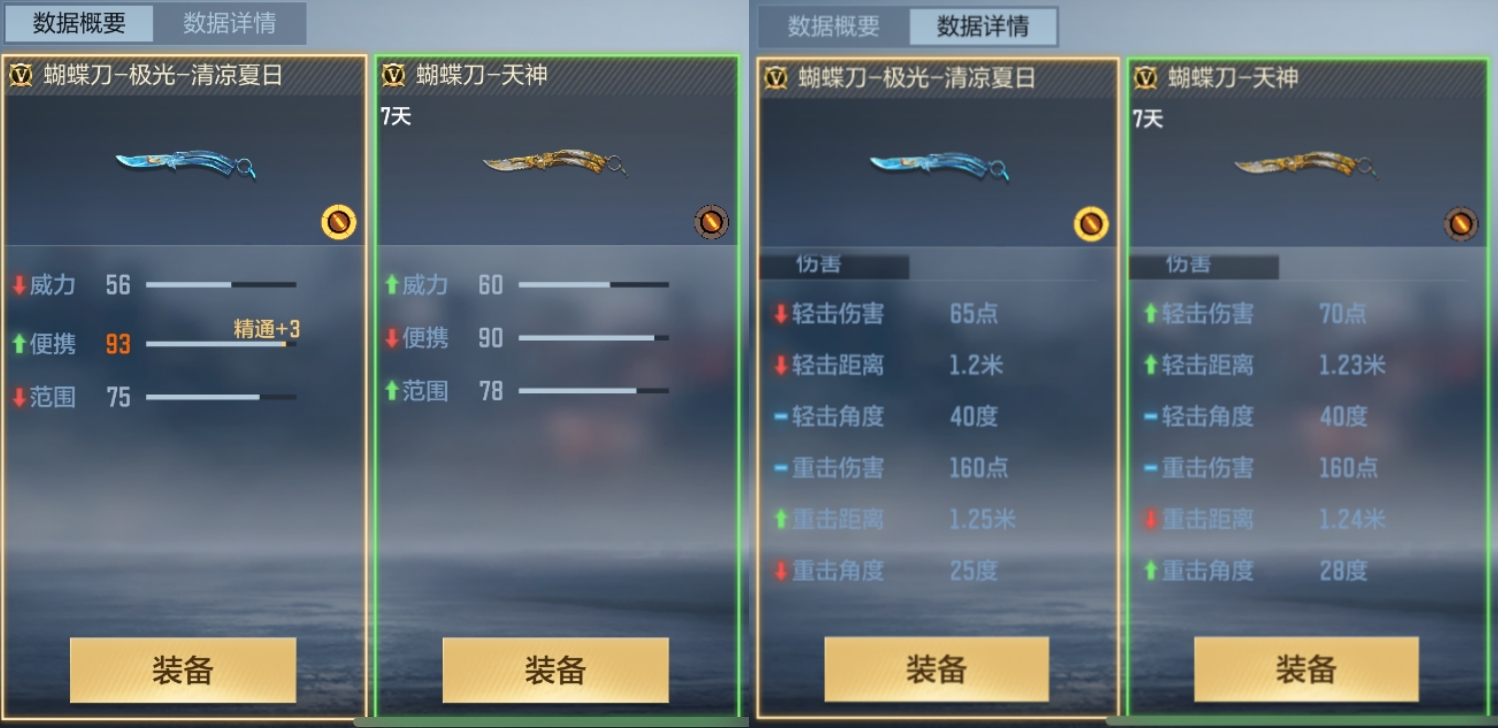Select the highlighted 数据概要 tab
1498x728 pixels.
(x=79, y=23)
